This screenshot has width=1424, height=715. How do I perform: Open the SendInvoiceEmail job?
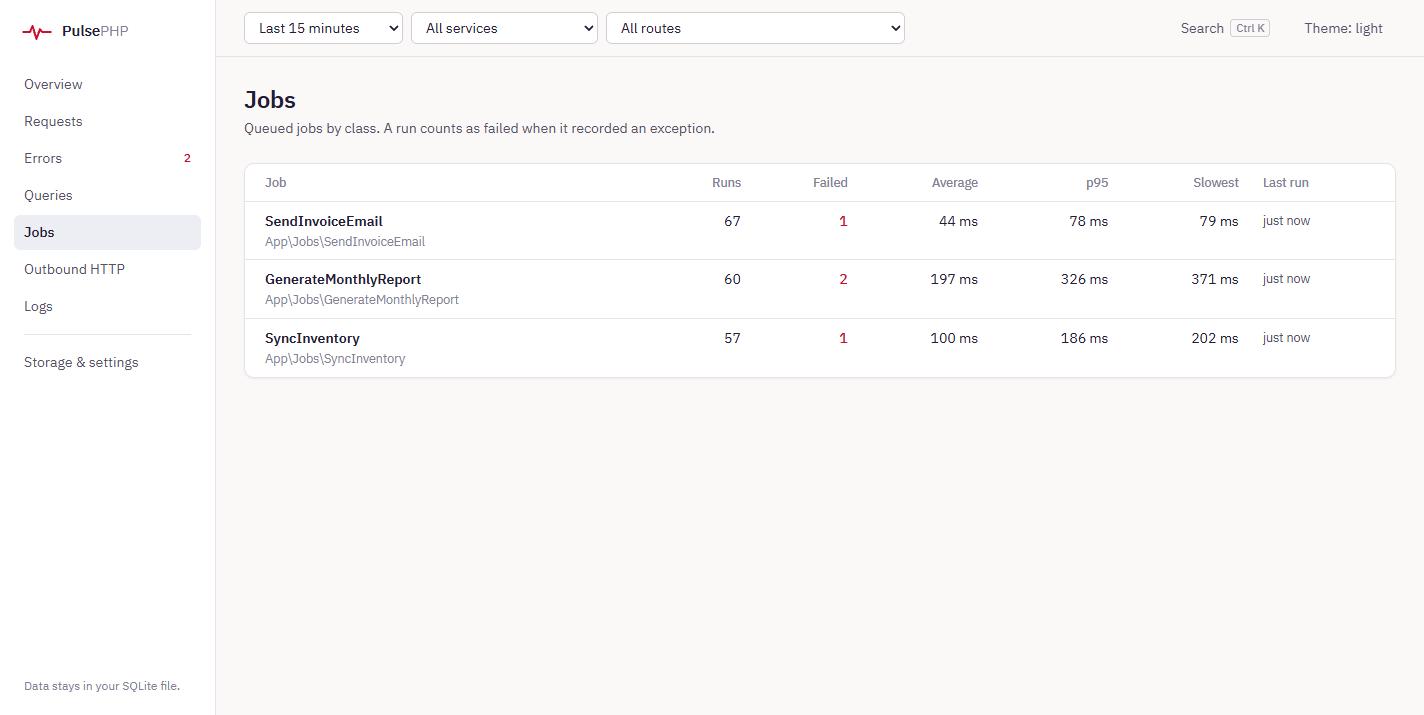pos(323,221)
